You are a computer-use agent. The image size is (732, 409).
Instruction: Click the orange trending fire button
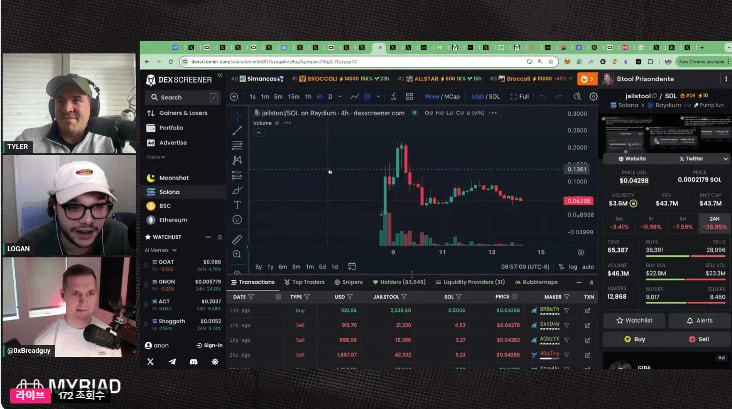coord(587,79)
